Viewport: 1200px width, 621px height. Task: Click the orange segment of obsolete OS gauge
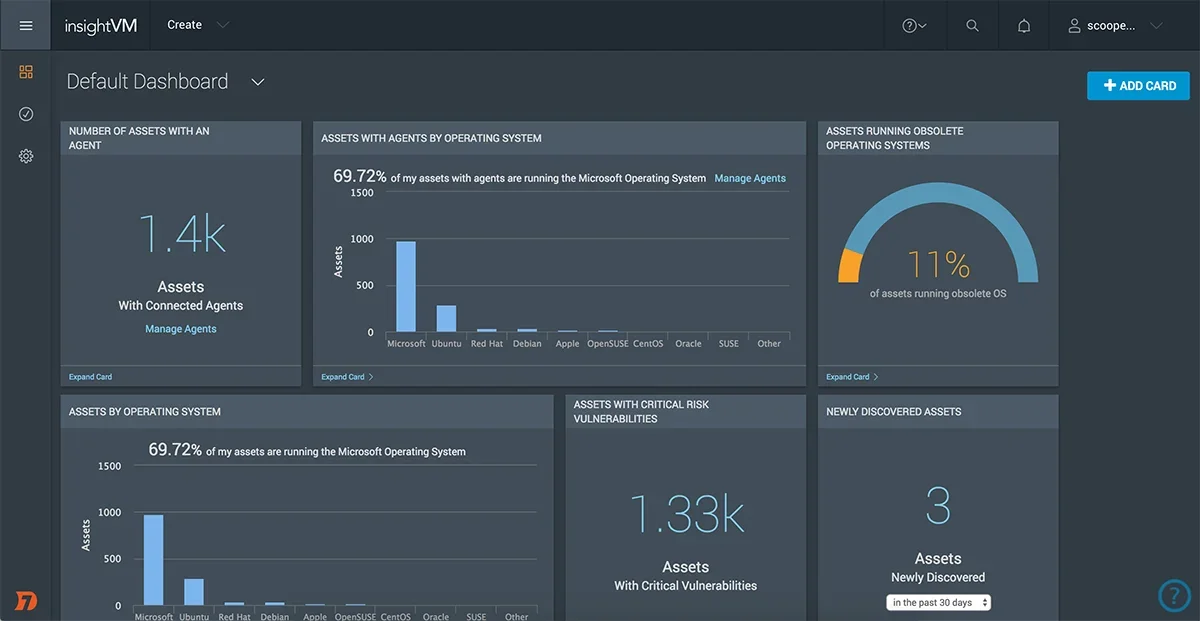(848, 265)
